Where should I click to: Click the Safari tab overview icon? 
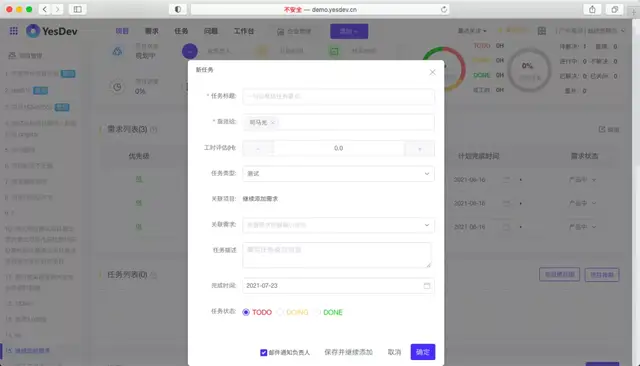coord(614,9)
